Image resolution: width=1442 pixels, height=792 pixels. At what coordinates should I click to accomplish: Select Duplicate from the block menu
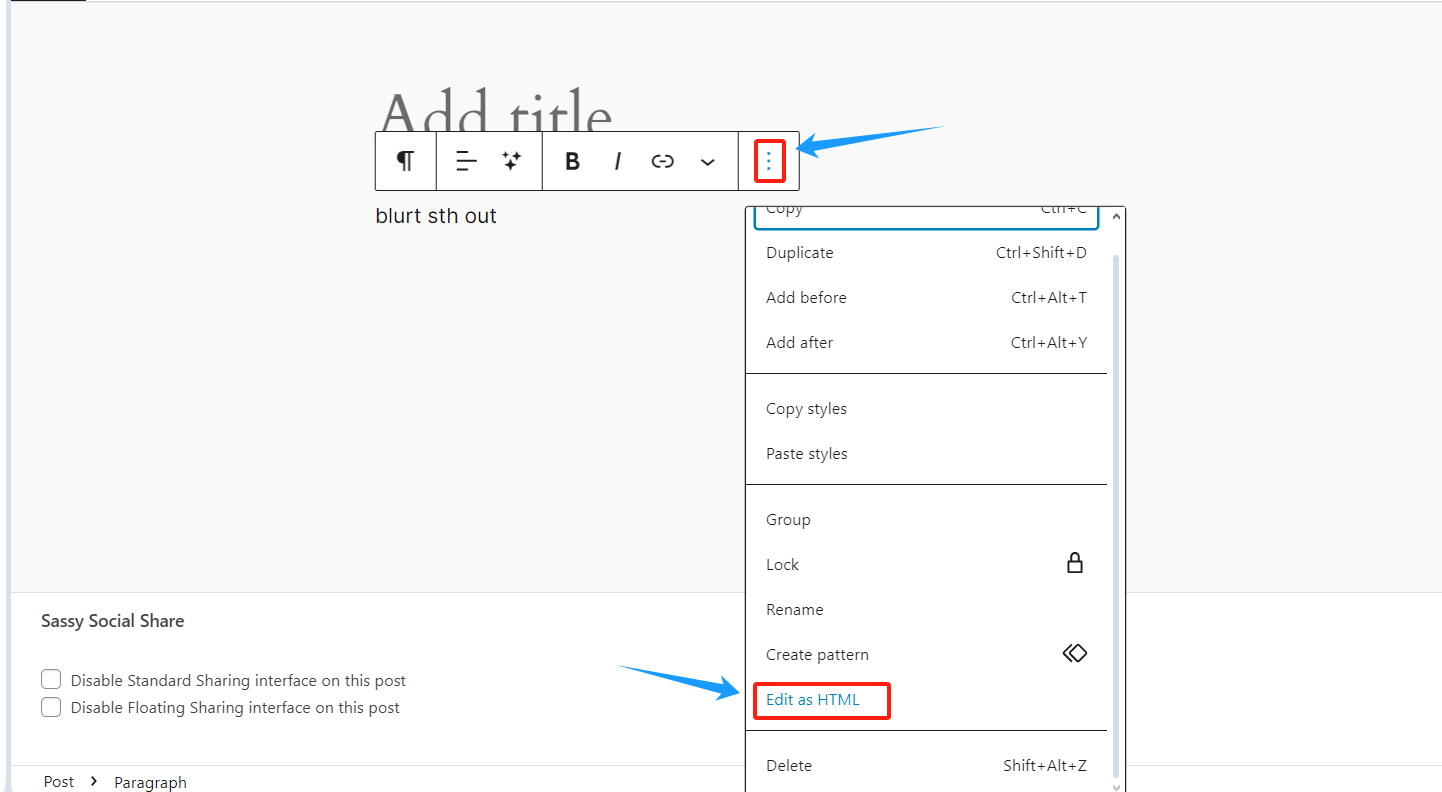799,252
